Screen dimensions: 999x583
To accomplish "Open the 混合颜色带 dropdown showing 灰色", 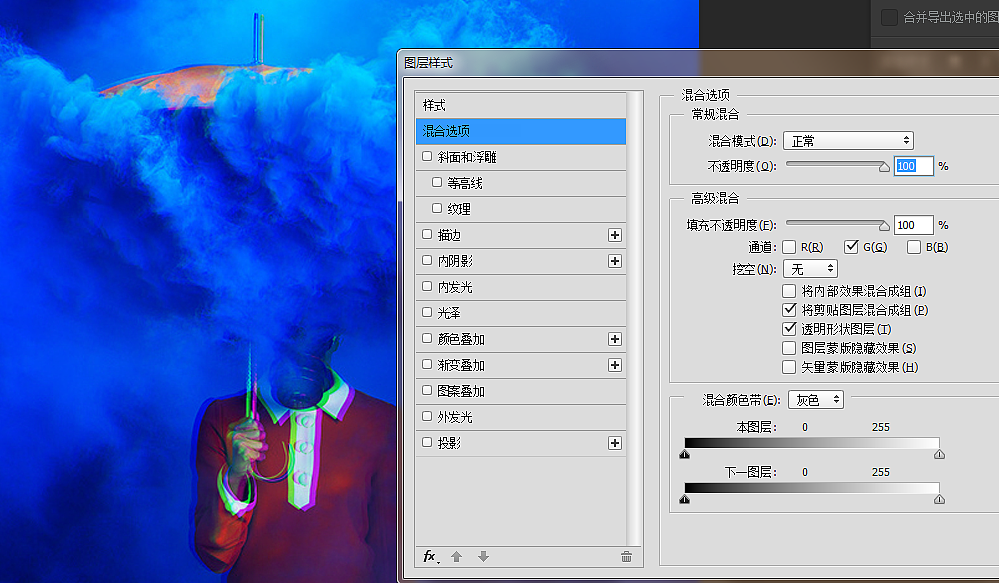I will pos(815,399).
